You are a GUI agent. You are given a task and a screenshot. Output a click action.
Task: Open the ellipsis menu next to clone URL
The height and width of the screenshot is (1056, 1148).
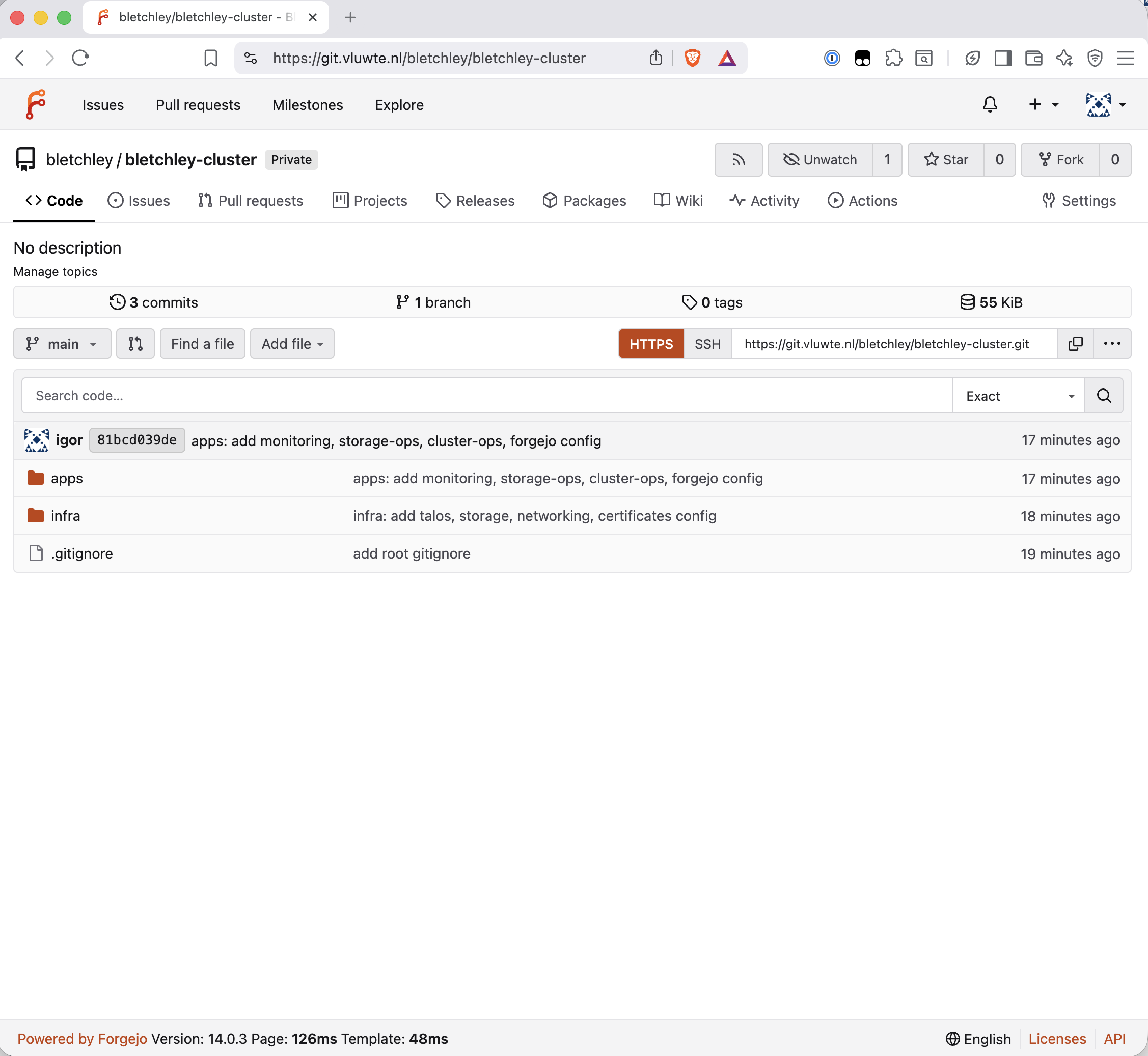click(1112, 343)
